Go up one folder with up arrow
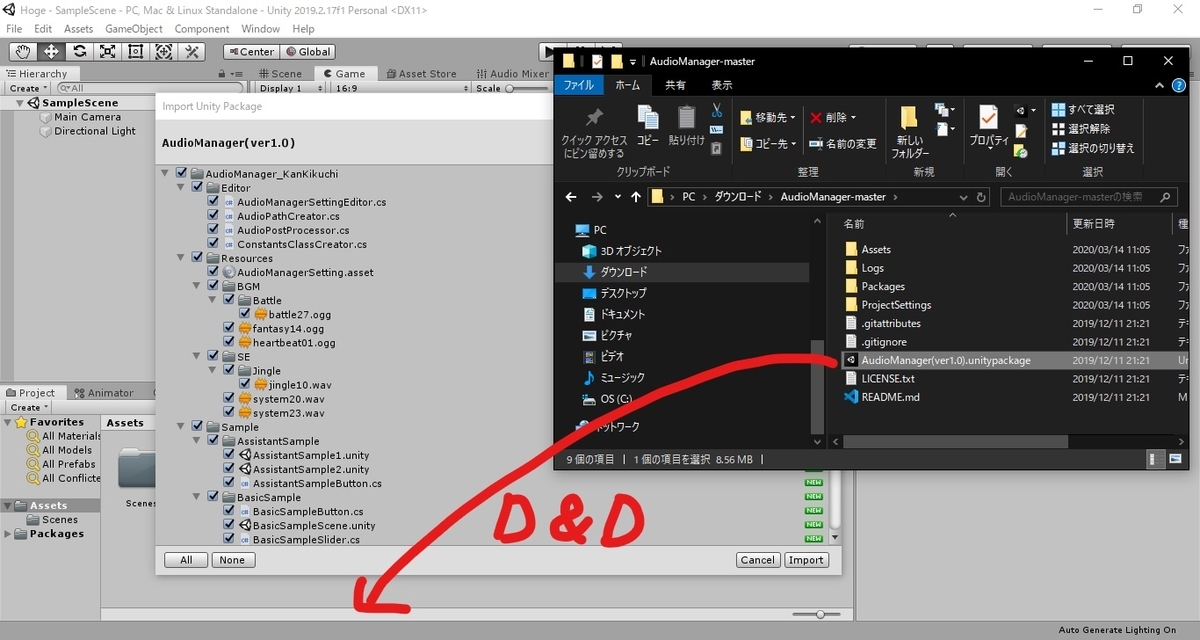The image size is (1200, 640). click(x=635, y=197)
